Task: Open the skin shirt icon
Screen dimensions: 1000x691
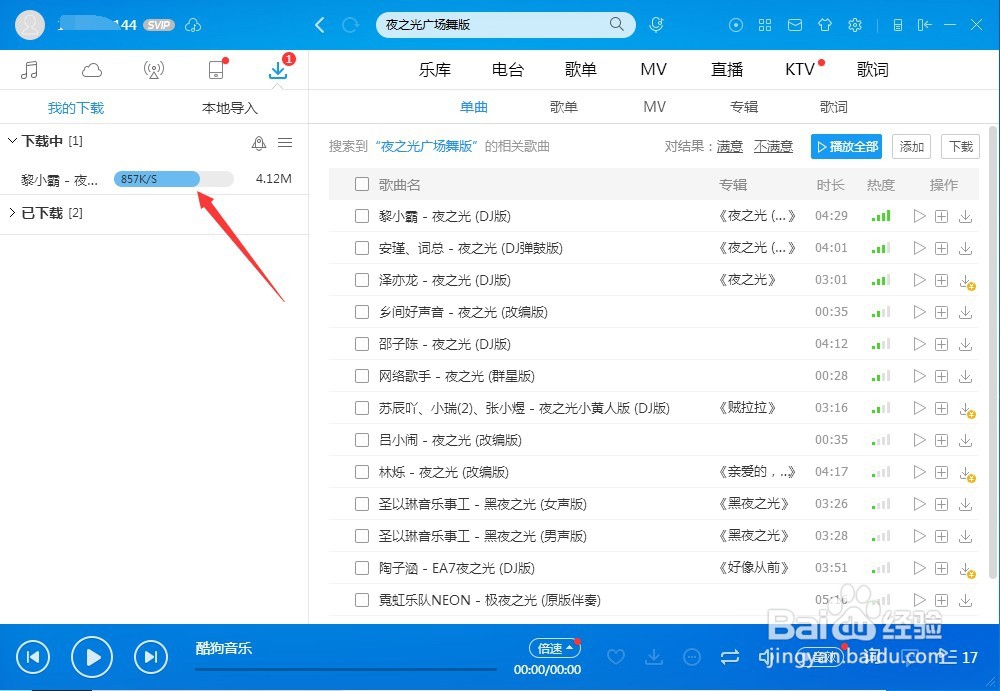Action: point(825,25)
